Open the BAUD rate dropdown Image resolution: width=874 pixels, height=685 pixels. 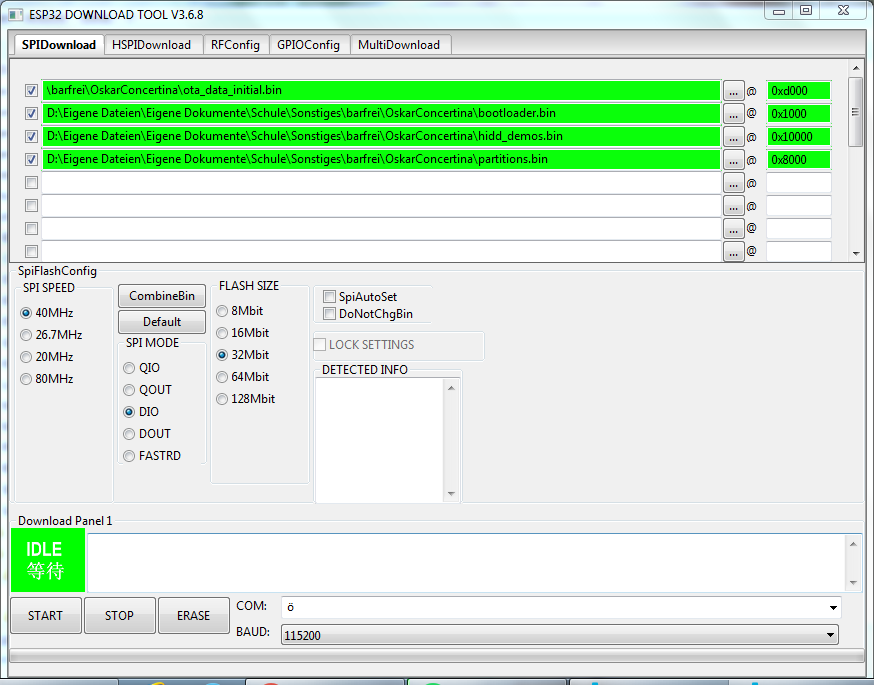[829, 635]
